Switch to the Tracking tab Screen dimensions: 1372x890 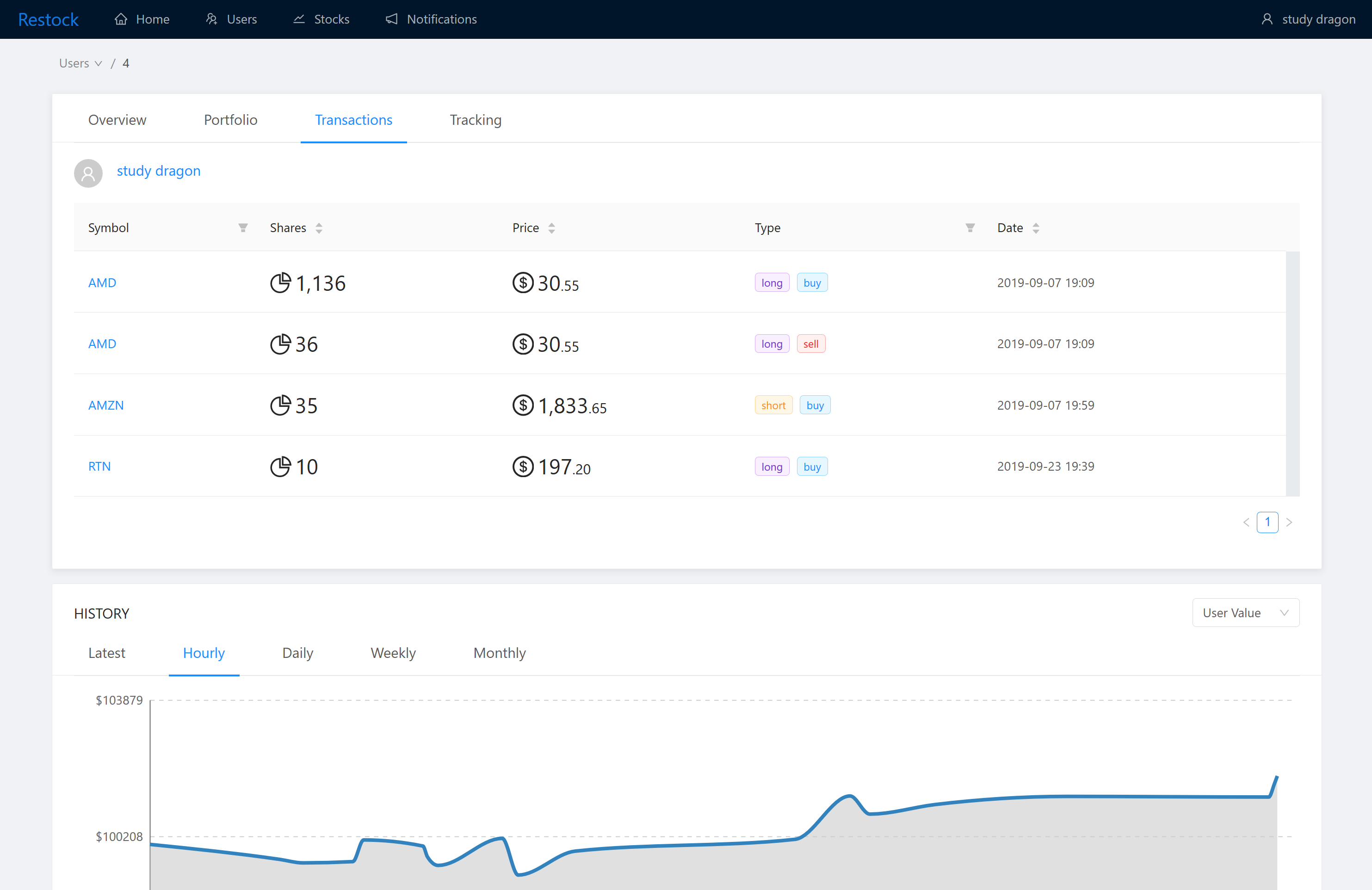point(475,120)
